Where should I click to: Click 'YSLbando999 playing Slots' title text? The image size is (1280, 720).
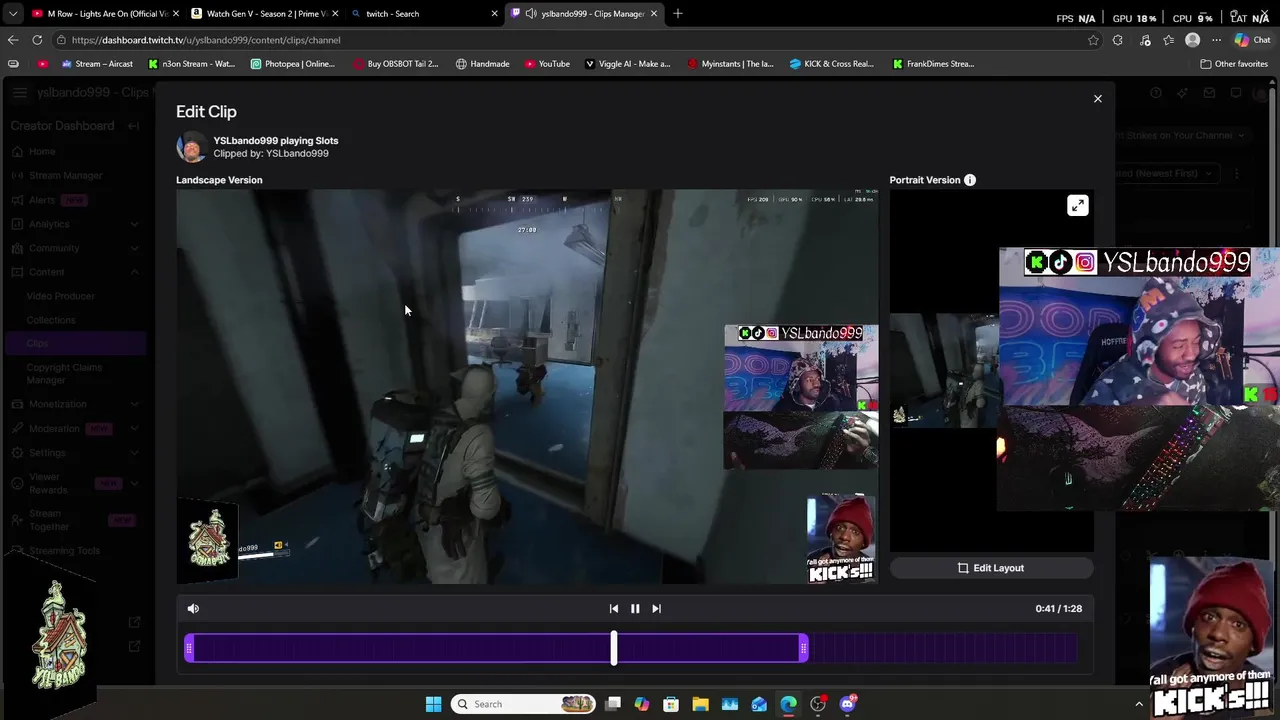click(275, 141)
